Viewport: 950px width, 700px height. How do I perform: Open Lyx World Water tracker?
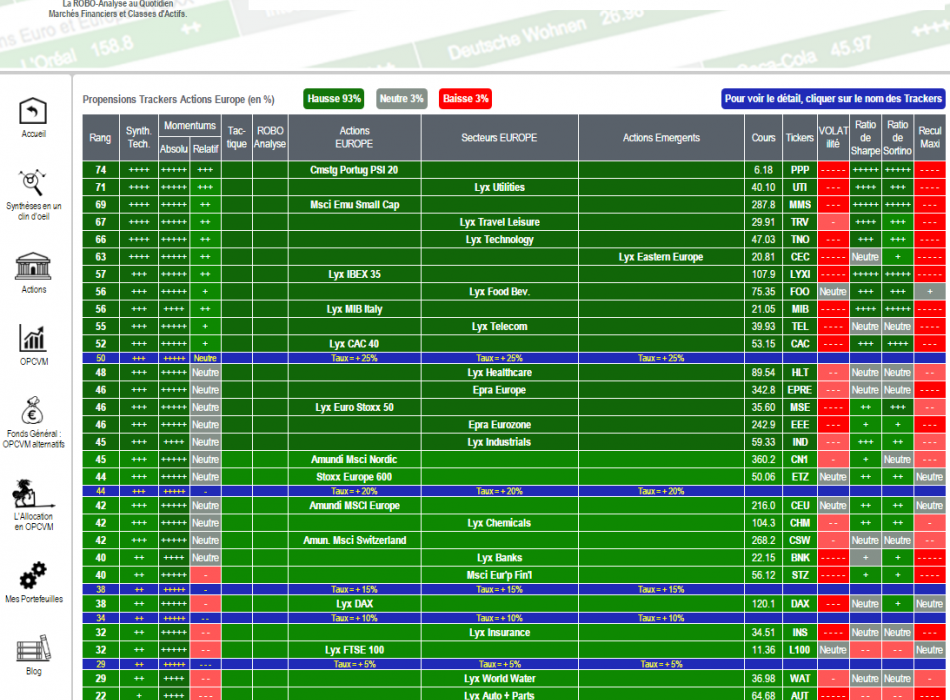499,679
